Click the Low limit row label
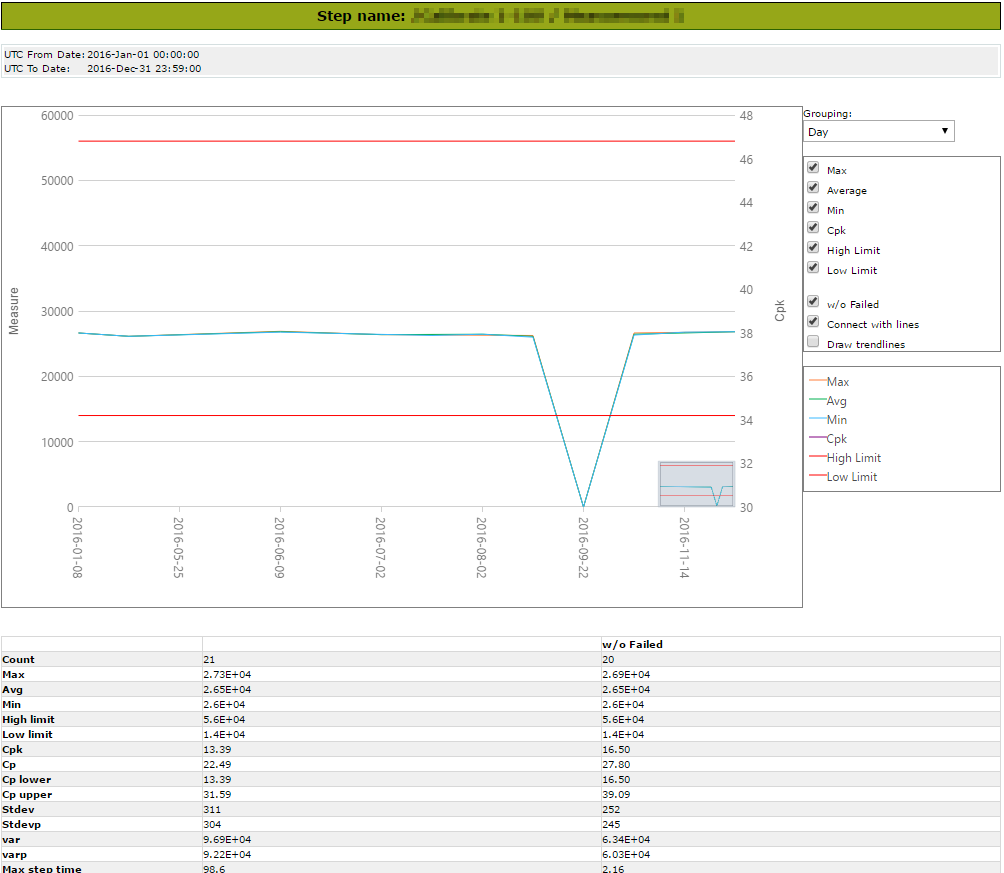 [28, 735]
